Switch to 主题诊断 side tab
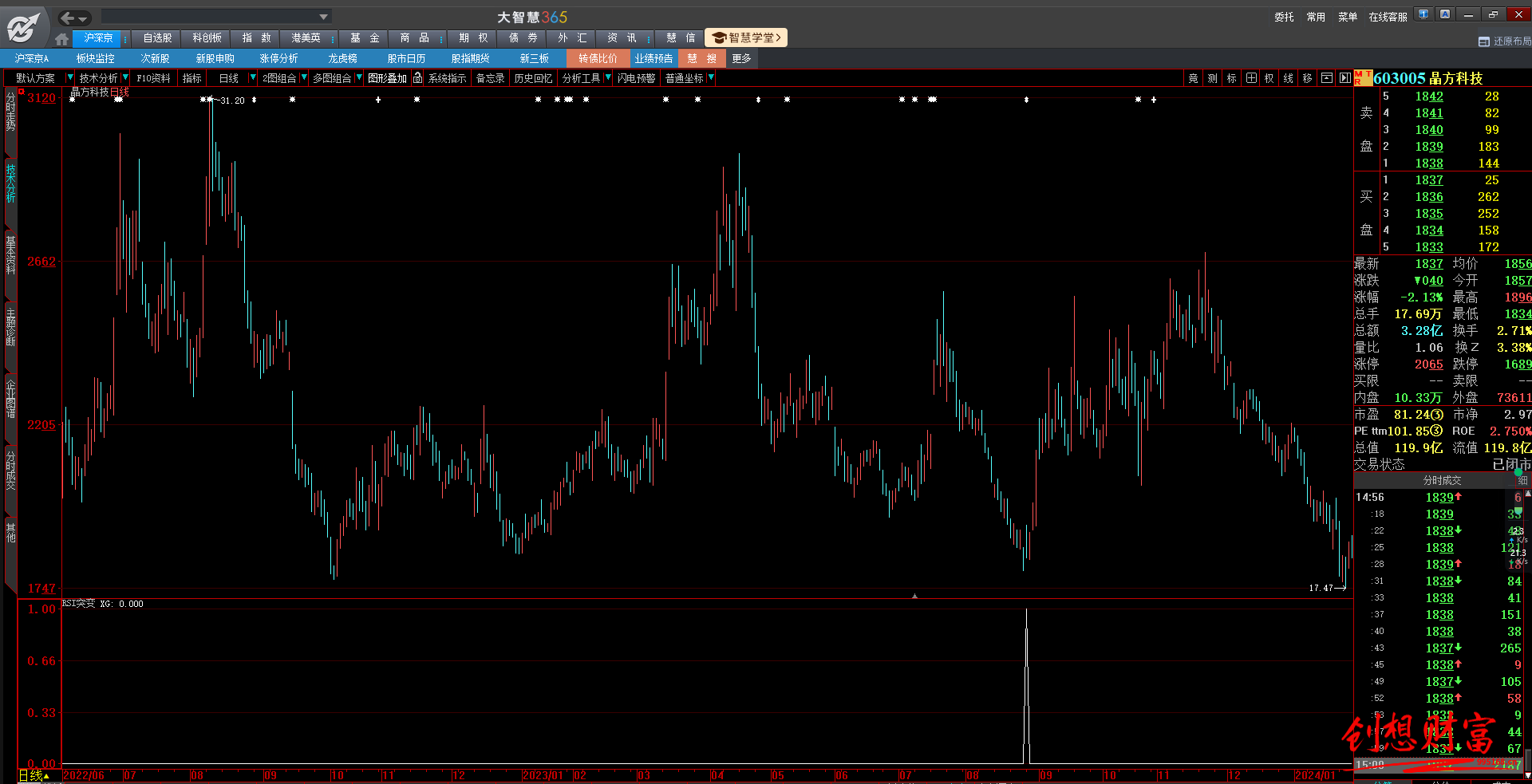 (x=10, y=327)
